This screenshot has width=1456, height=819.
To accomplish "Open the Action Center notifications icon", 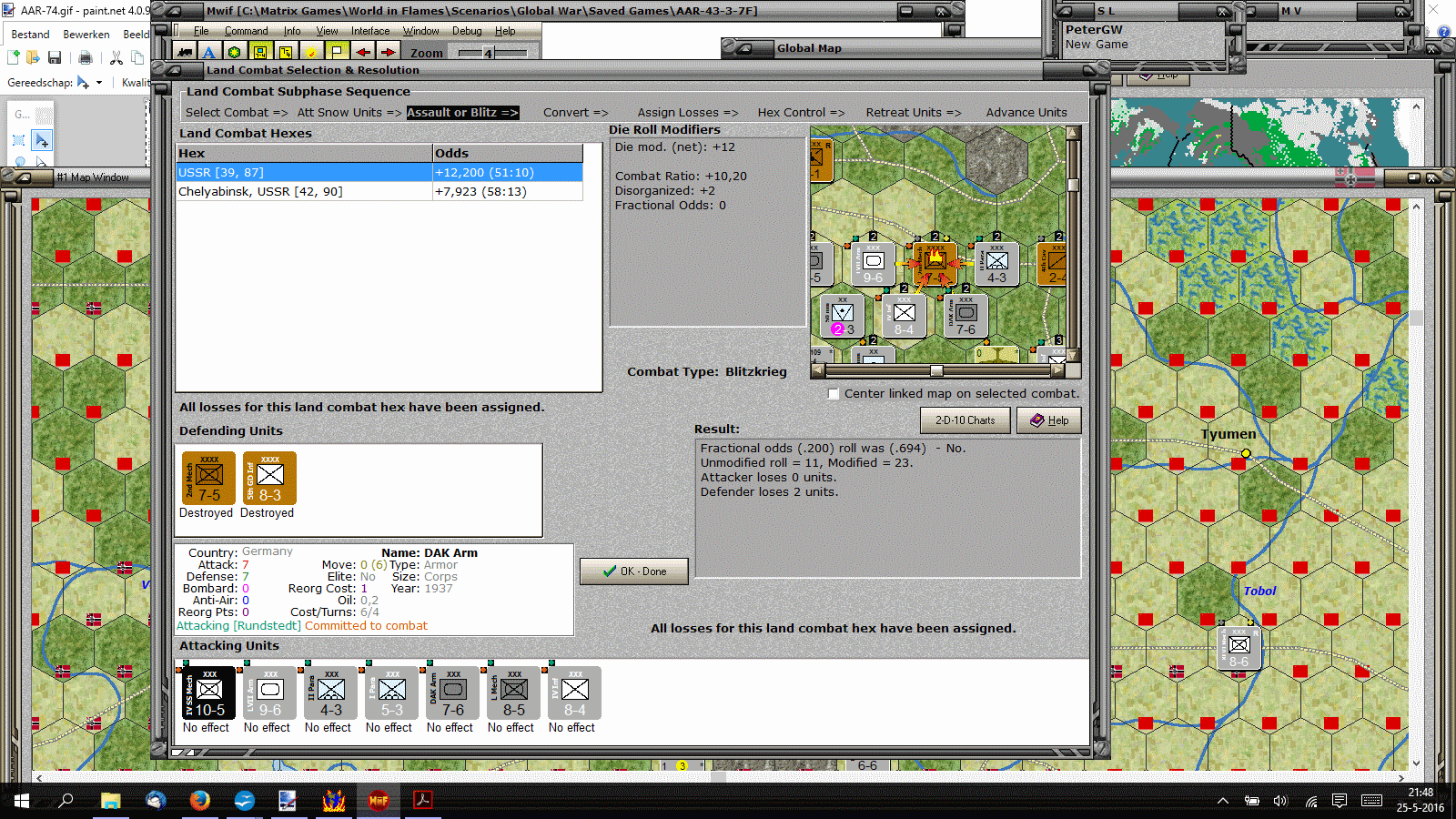I will point(1340,801).
